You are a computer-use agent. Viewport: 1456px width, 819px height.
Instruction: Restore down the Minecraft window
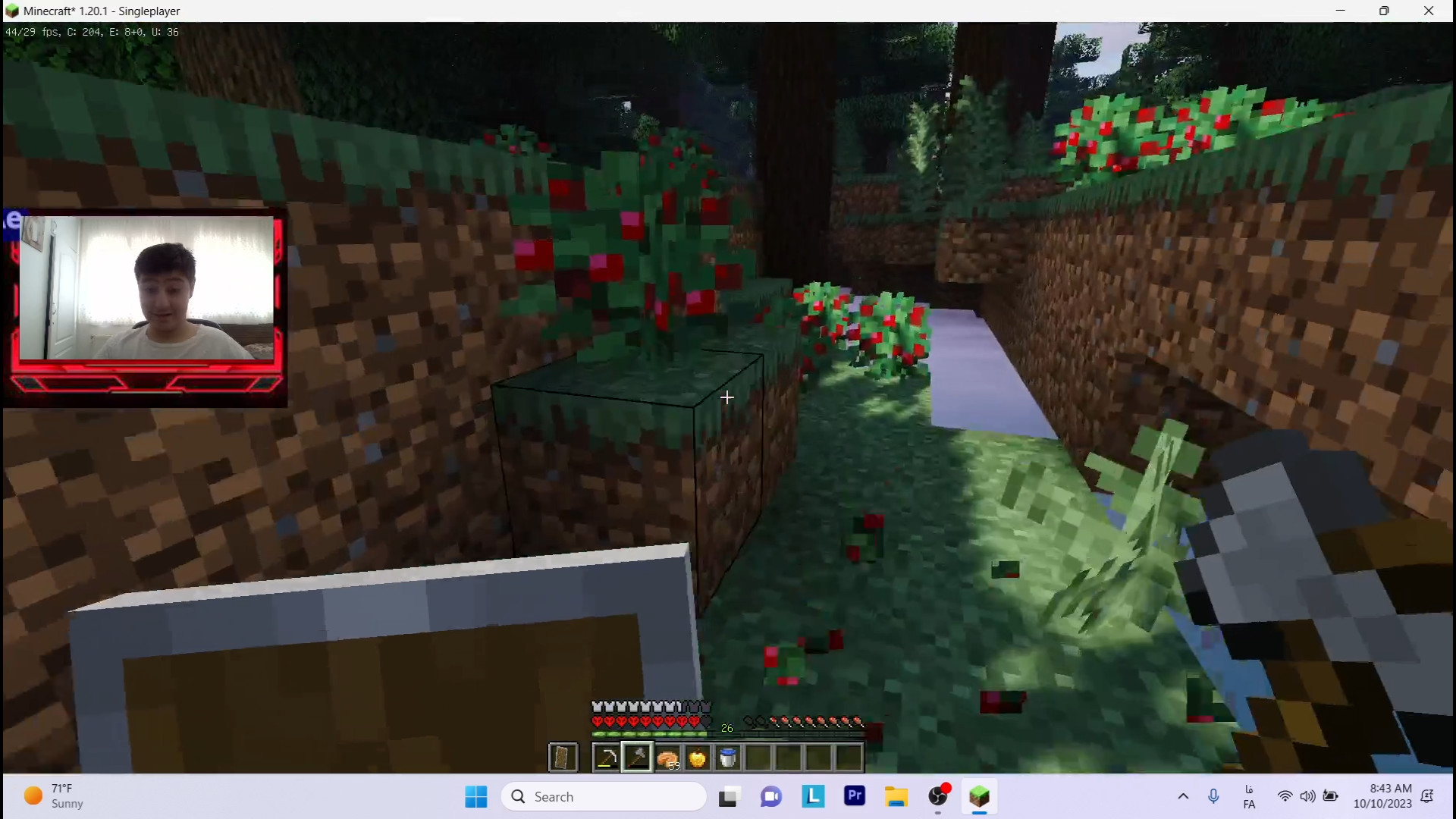click(1384, 11)
